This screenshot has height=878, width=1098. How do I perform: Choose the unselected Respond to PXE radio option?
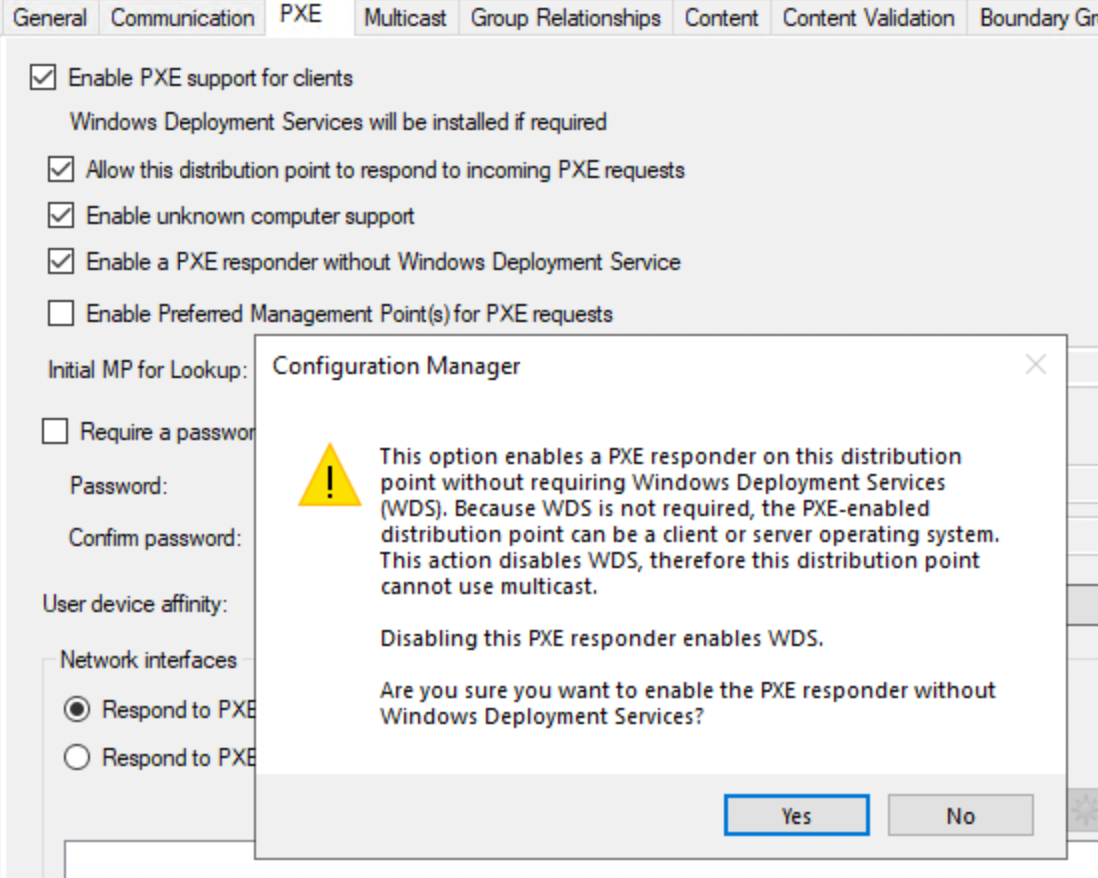click(77, 758)
